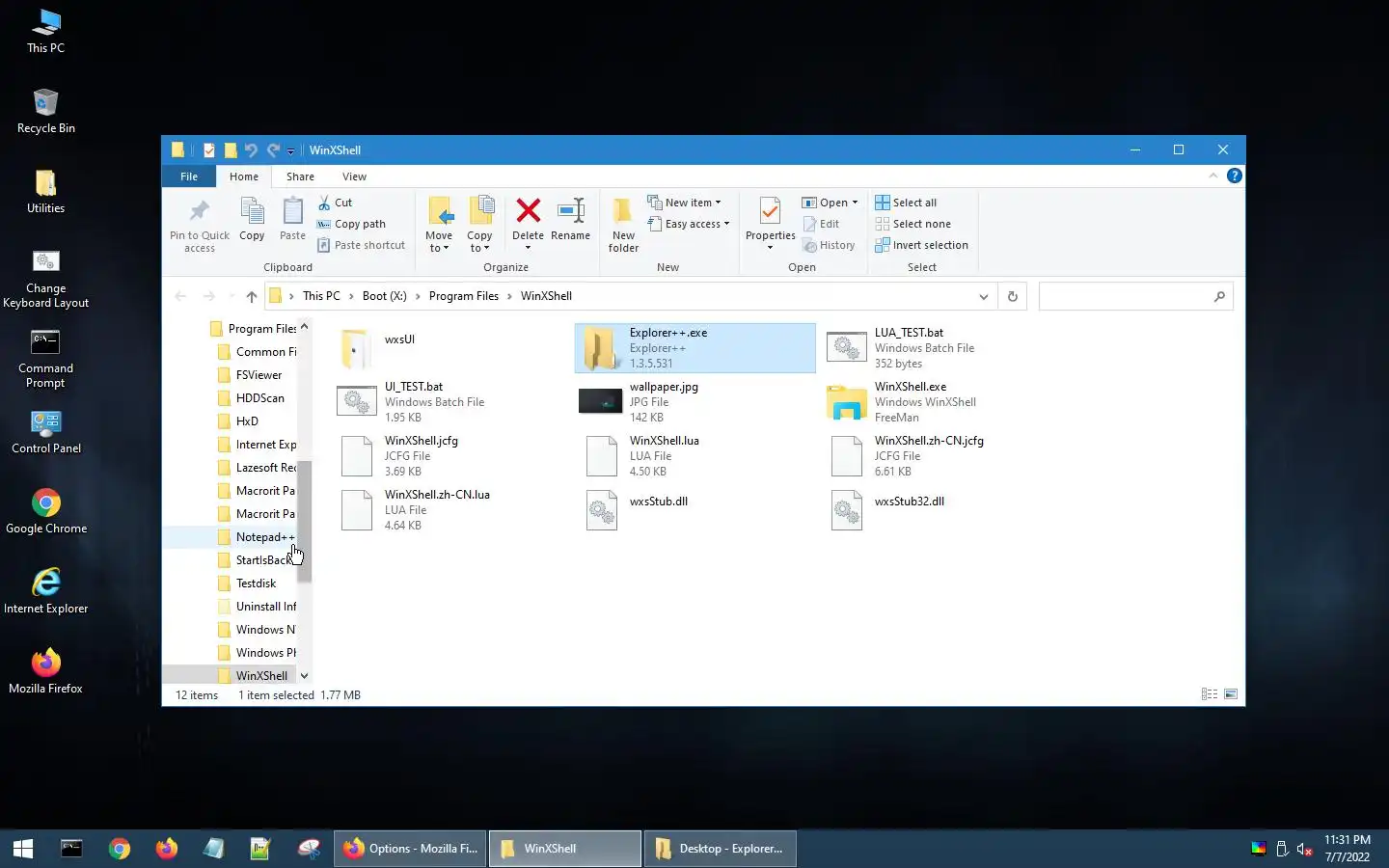Click the quick access Undo icon in title bar
Screen dimensions: 1389x868
pyautogui.click(x=251, y=149)
